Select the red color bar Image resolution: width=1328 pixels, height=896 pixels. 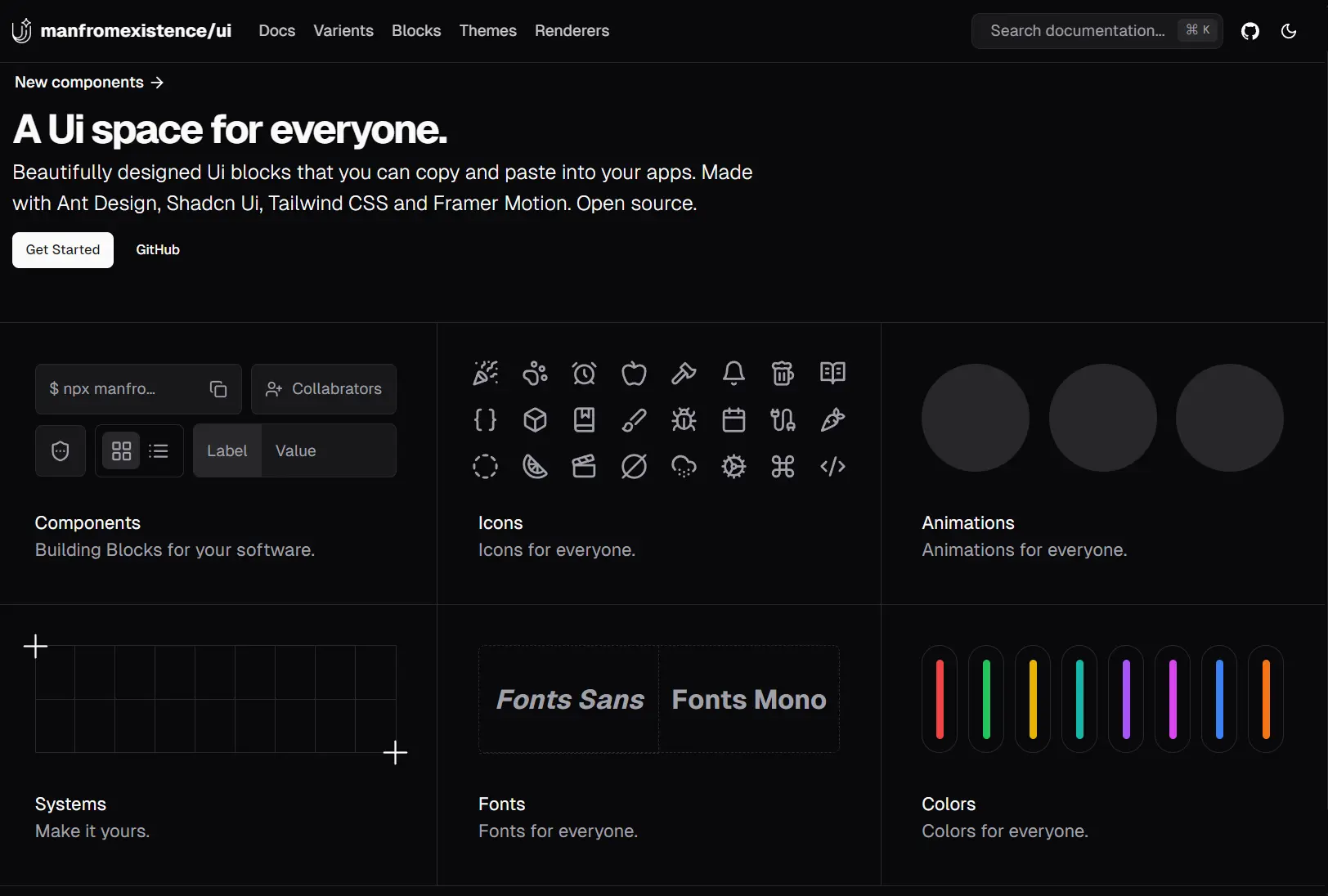pos(940,699)
